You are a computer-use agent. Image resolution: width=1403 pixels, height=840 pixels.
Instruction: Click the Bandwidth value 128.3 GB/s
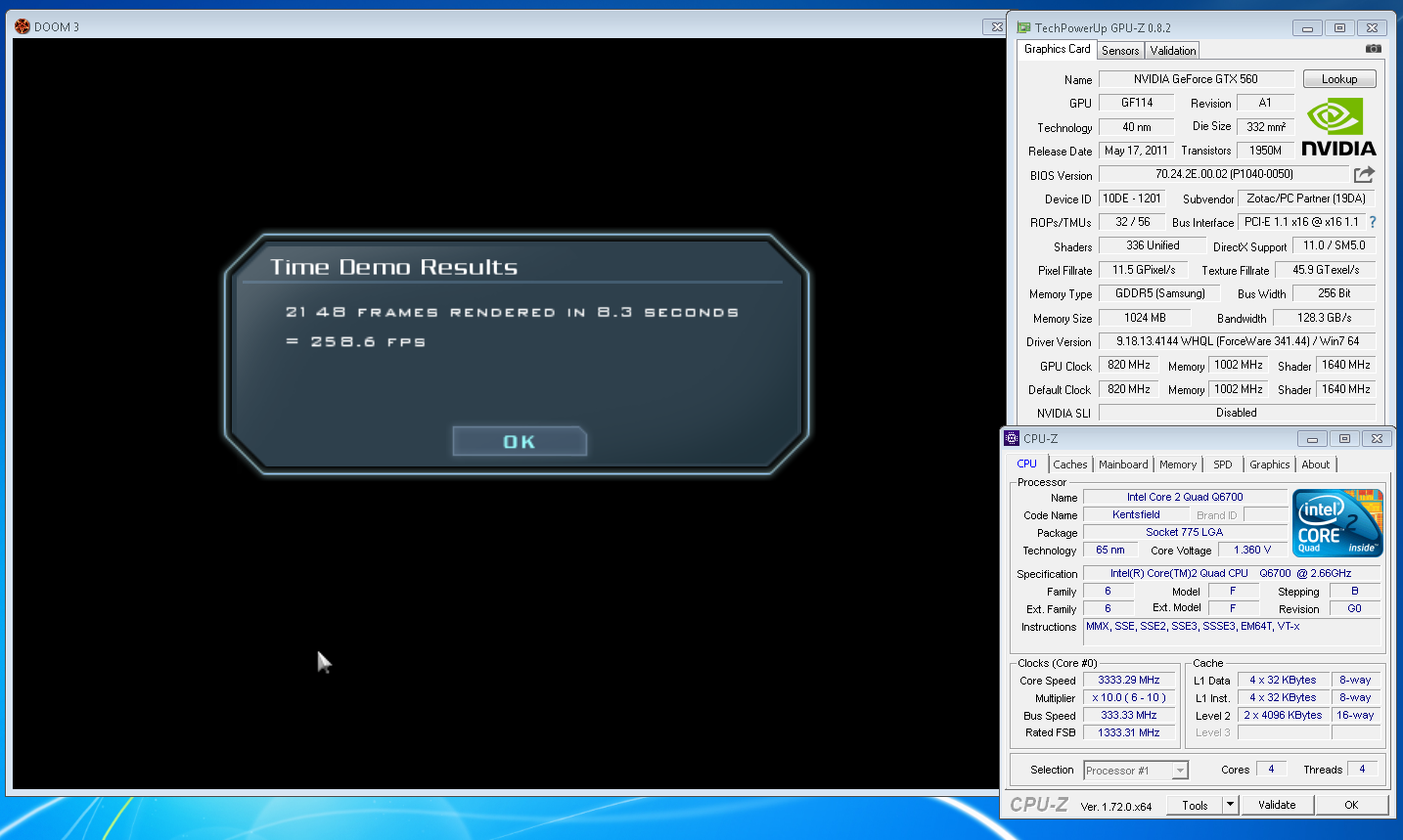click(x=1324, y=318)
